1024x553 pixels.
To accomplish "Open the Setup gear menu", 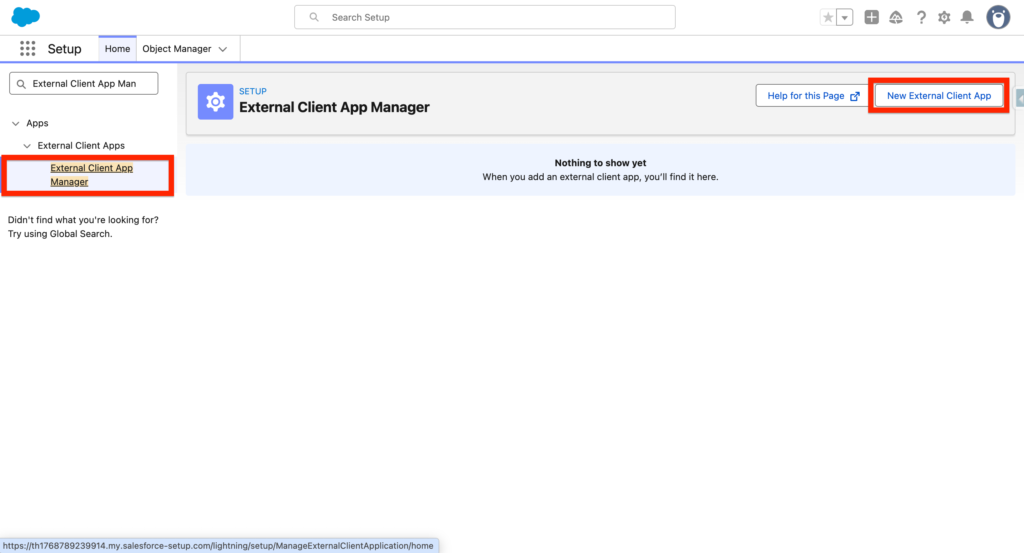I will 944,17.
